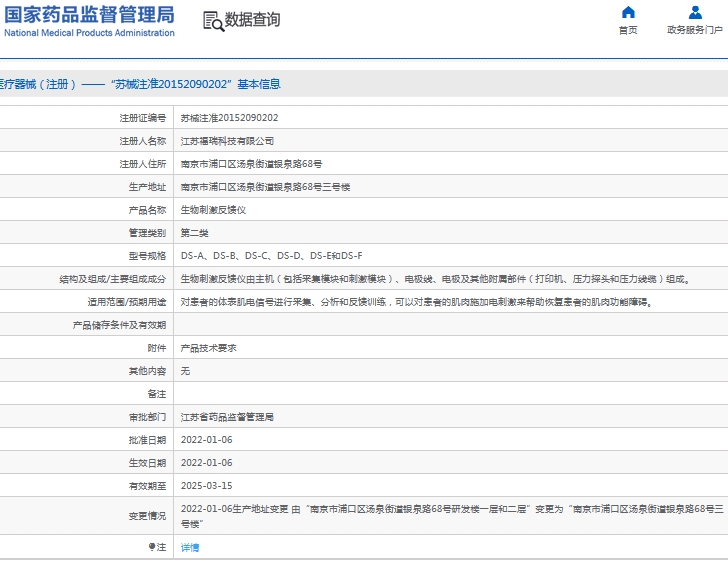Click the 批准日期 row label
728x566 pixels.
(147, 440)
